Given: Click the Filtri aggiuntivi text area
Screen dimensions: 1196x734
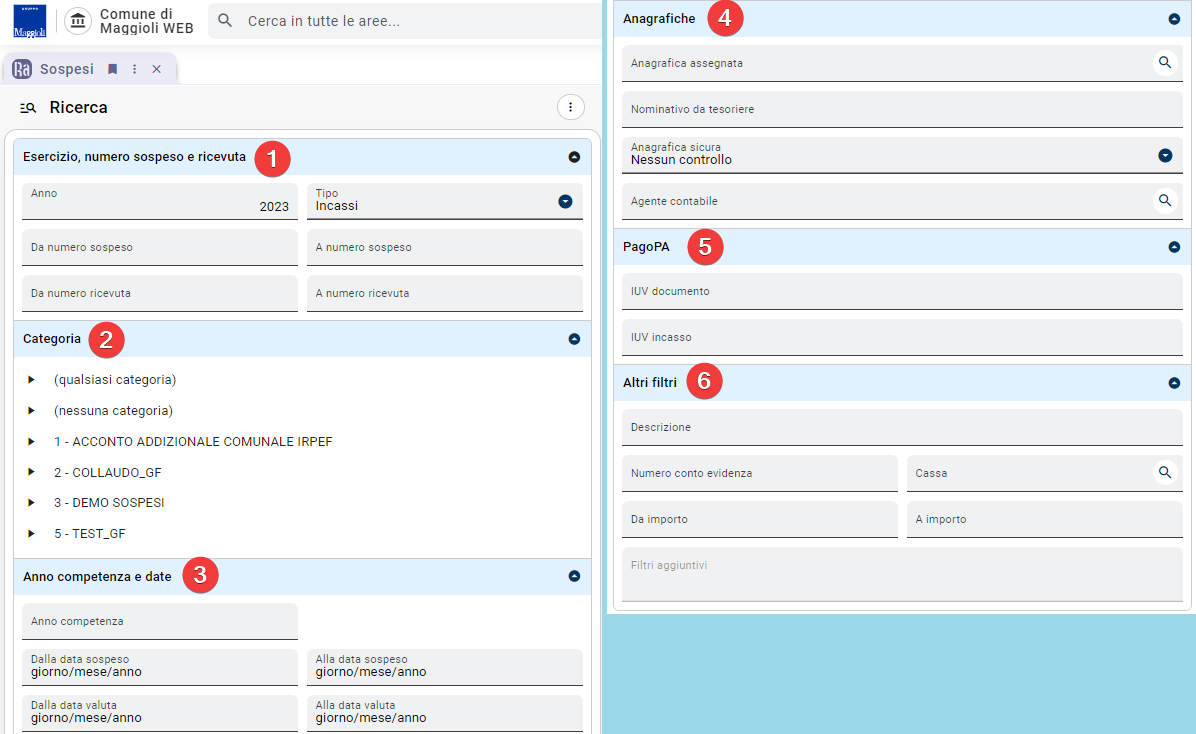Looking at the screenshot, I should pyautogui.click(x=902, y=574).
